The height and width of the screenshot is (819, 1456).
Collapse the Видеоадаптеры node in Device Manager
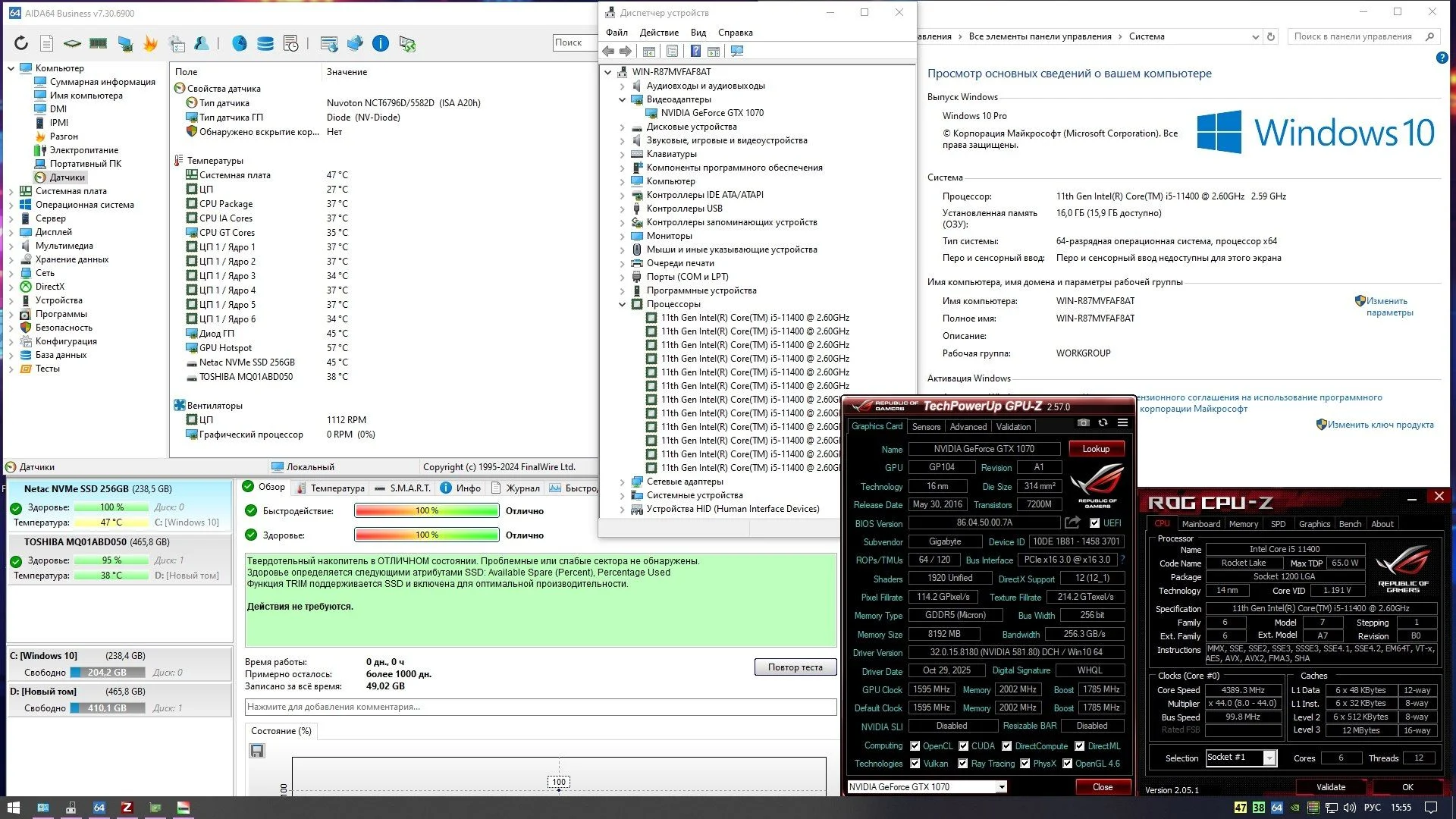[x=623, y=99]
